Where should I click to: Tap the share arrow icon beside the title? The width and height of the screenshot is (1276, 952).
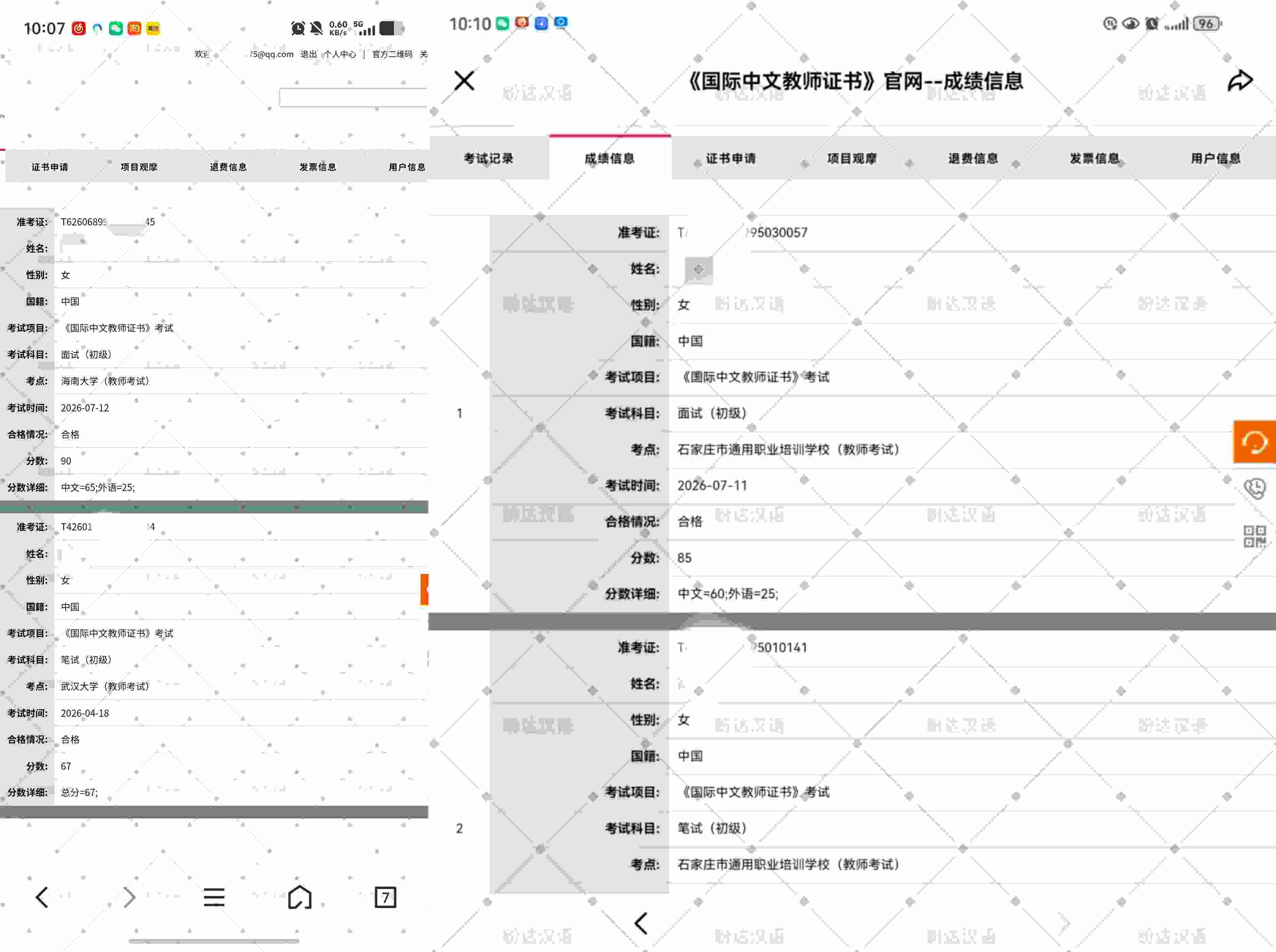point(1240,81)
